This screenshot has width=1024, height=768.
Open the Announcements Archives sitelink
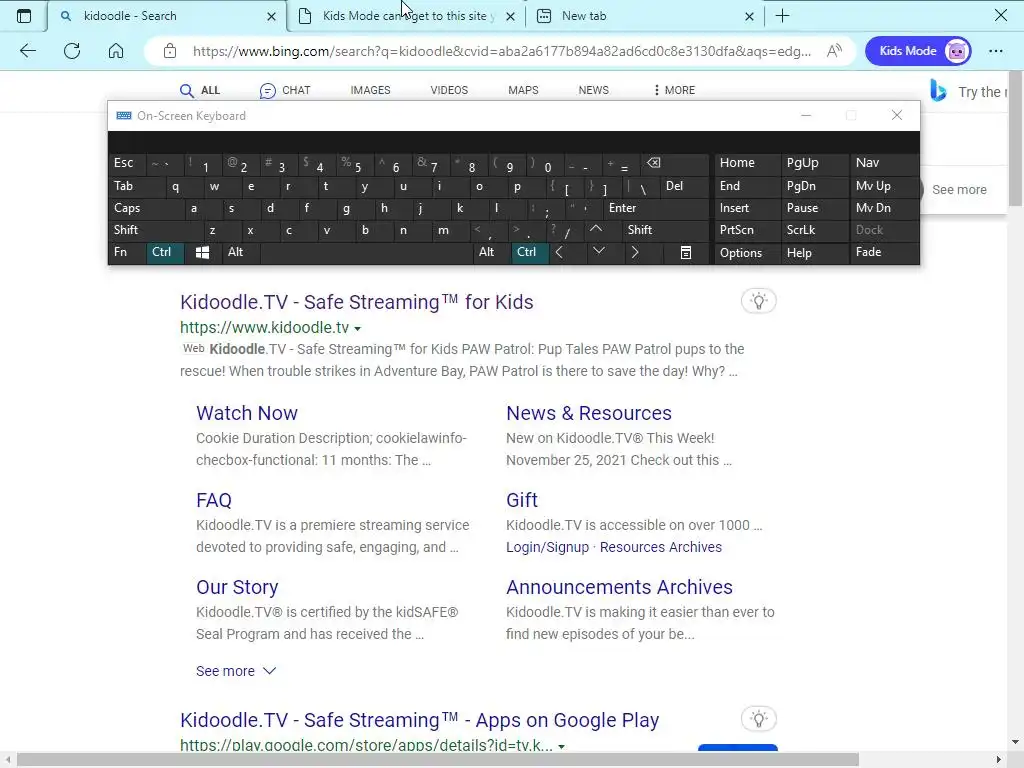pos(619,587)
